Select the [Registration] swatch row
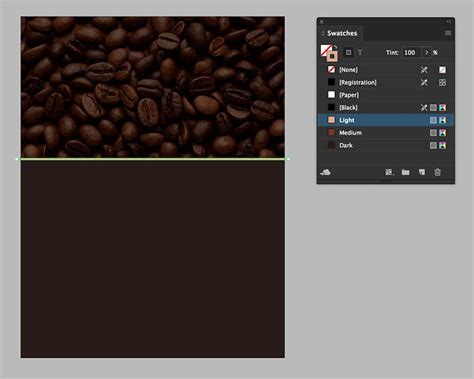 pyautogui.click(x=386, y=82)
